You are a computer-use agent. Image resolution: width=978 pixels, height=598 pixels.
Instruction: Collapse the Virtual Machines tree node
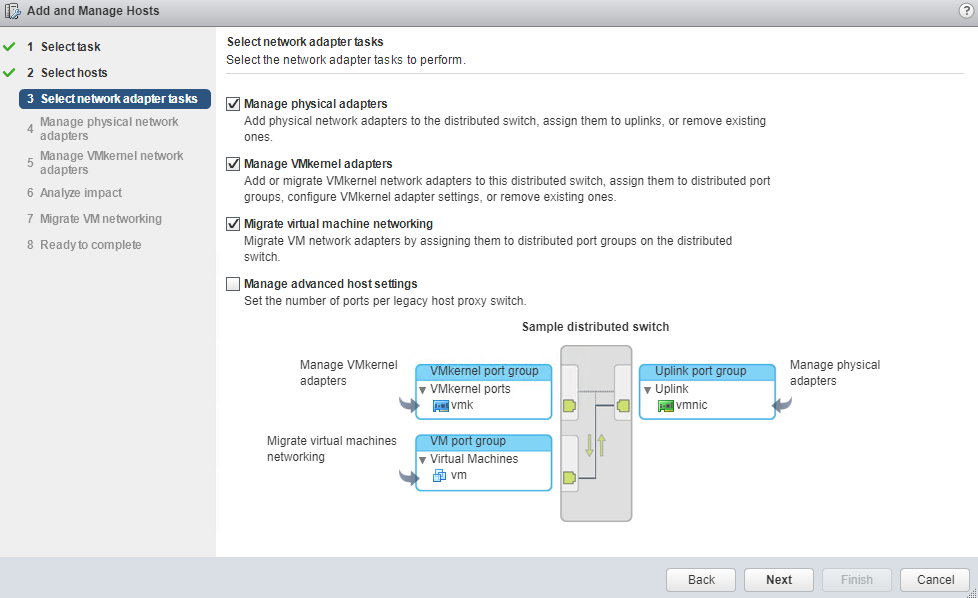click(423, 459)
